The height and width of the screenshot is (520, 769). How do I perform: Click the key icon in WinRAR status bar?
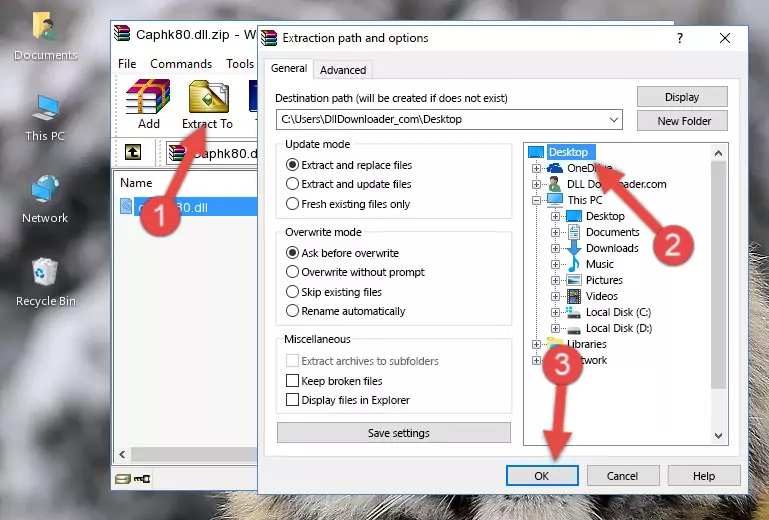click(142, 478)
